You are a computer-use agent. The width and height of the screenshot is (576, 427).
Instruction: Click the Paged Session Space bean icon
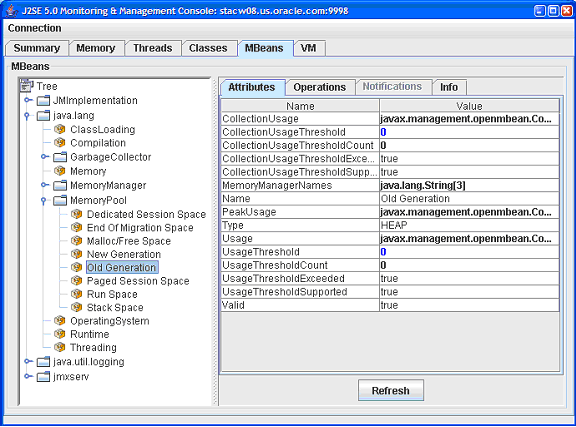point(76,281)
